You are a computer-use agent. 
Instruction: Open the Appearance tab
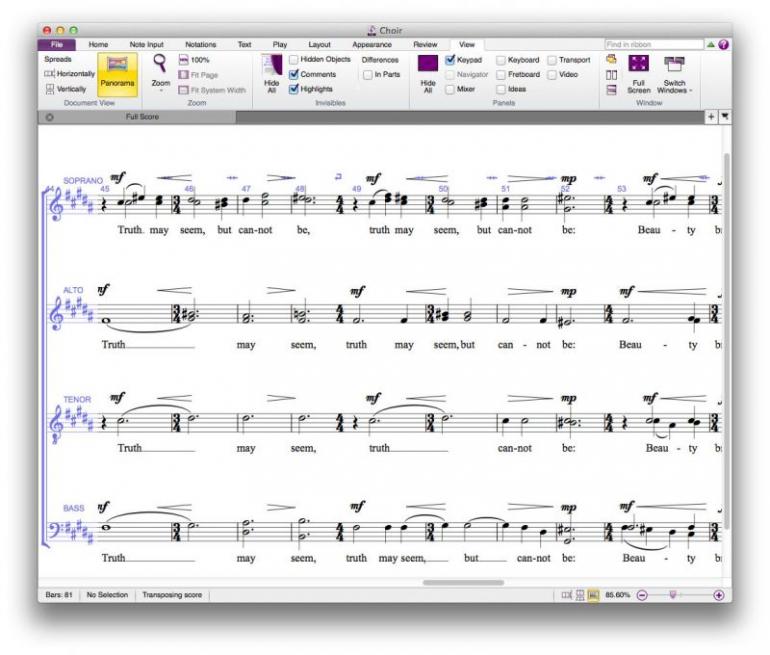click(x=372, y=45)
